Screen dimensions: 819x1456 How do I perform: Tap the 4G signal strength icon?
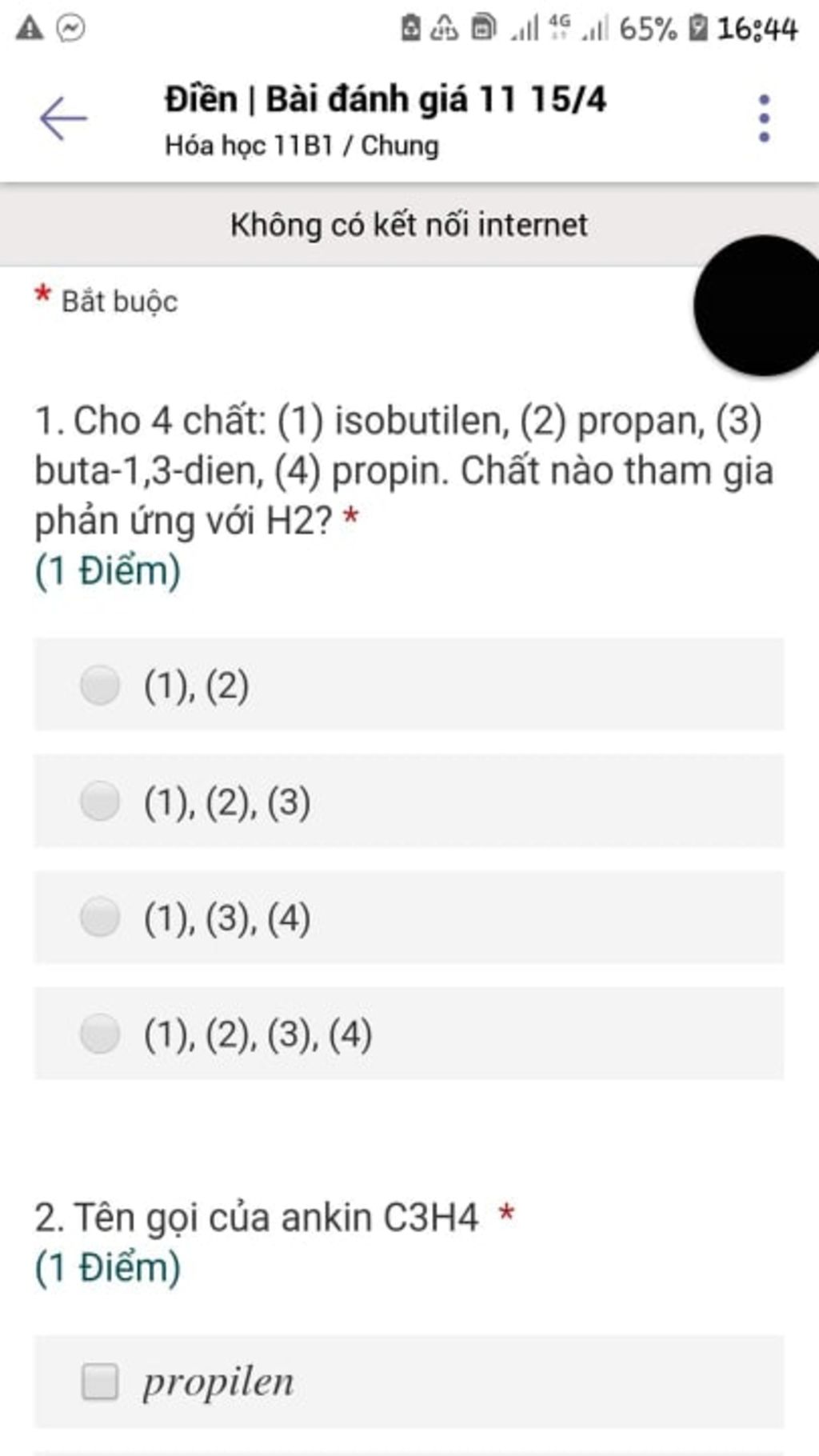click(x=581, y=28)
